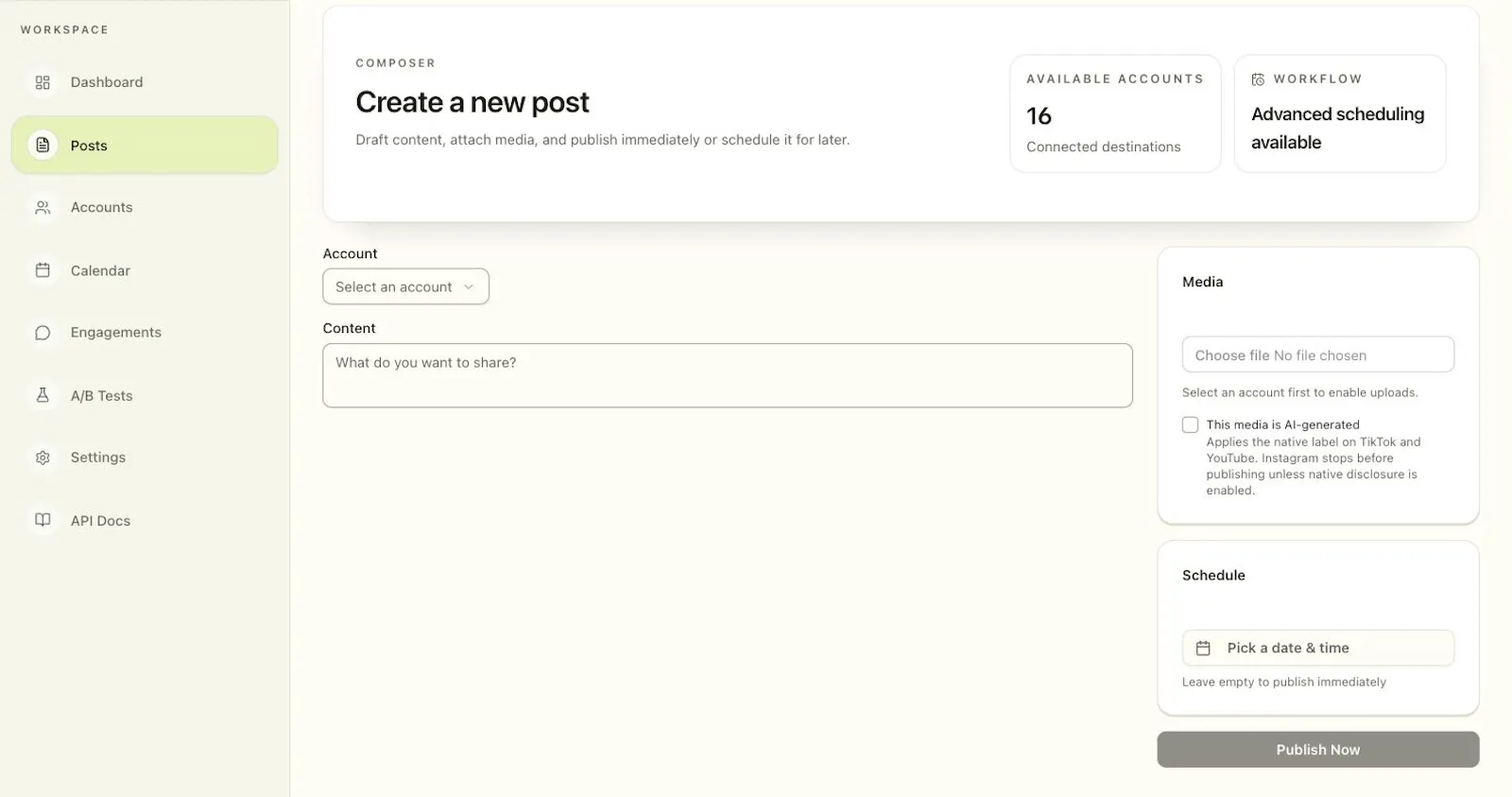Focus the Content text area
Image resolution: width=1512 pixels, height=797 pixels.
(728, 375)
